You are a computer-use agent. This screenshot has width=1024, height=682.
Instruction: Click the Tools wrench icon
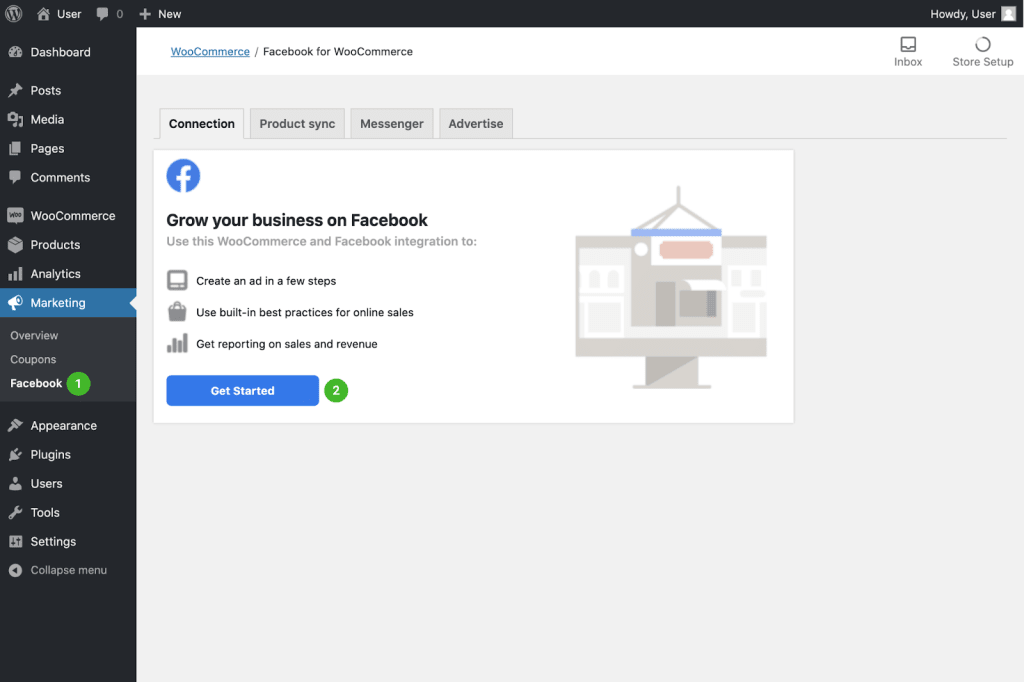16,512
